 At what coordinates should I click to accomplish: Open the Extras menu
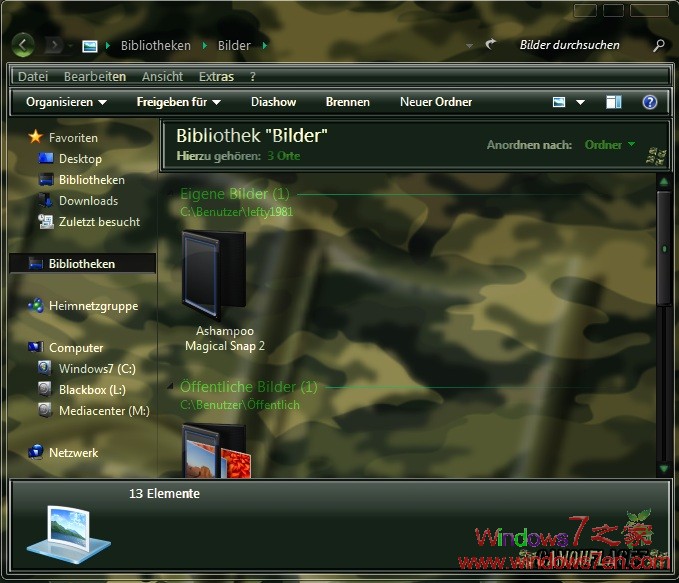pyautogui.click(x=216, y=76)
